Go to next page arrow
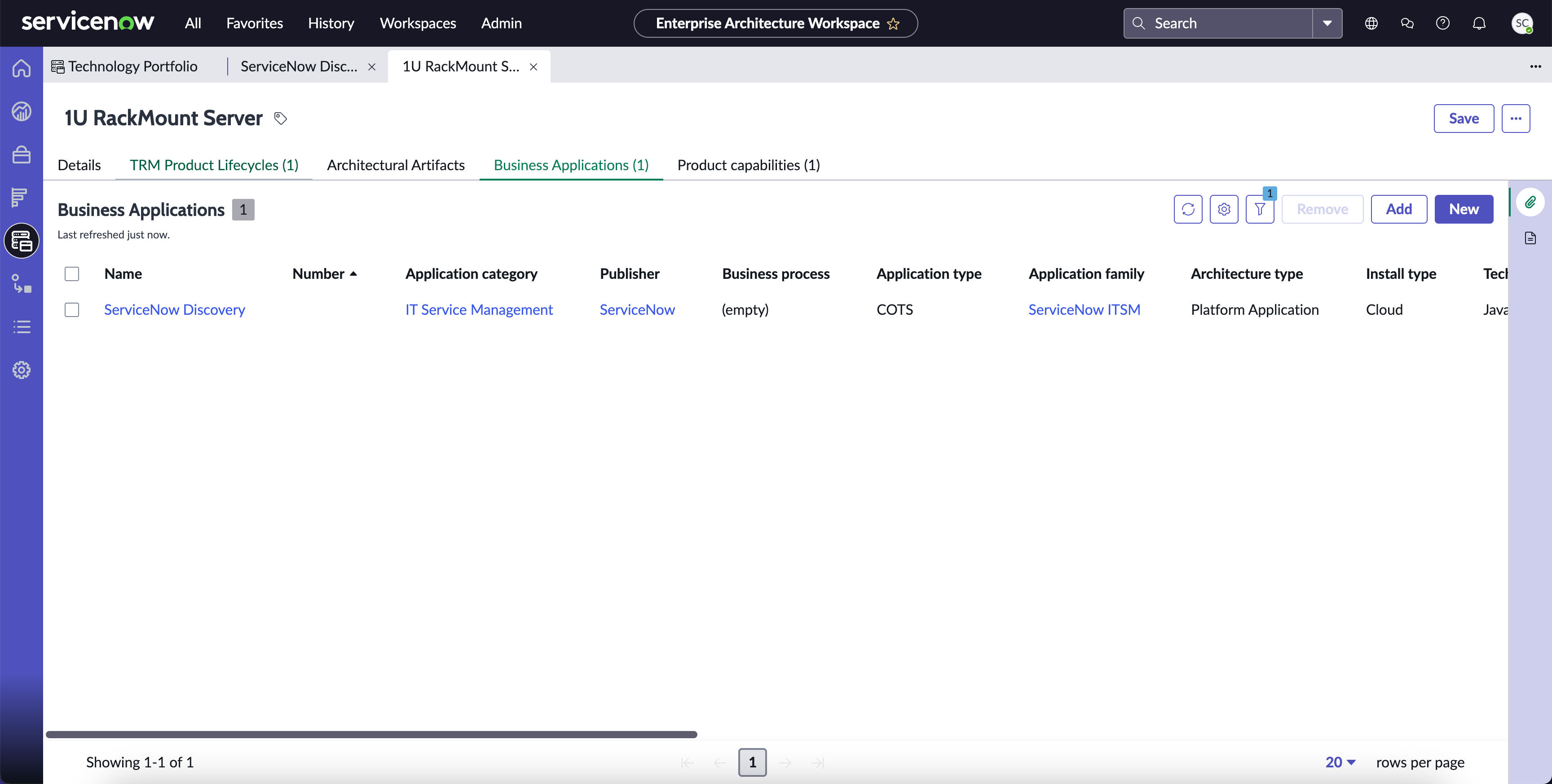The width and height of the screenshot is (1552, 784). (785, 763)
